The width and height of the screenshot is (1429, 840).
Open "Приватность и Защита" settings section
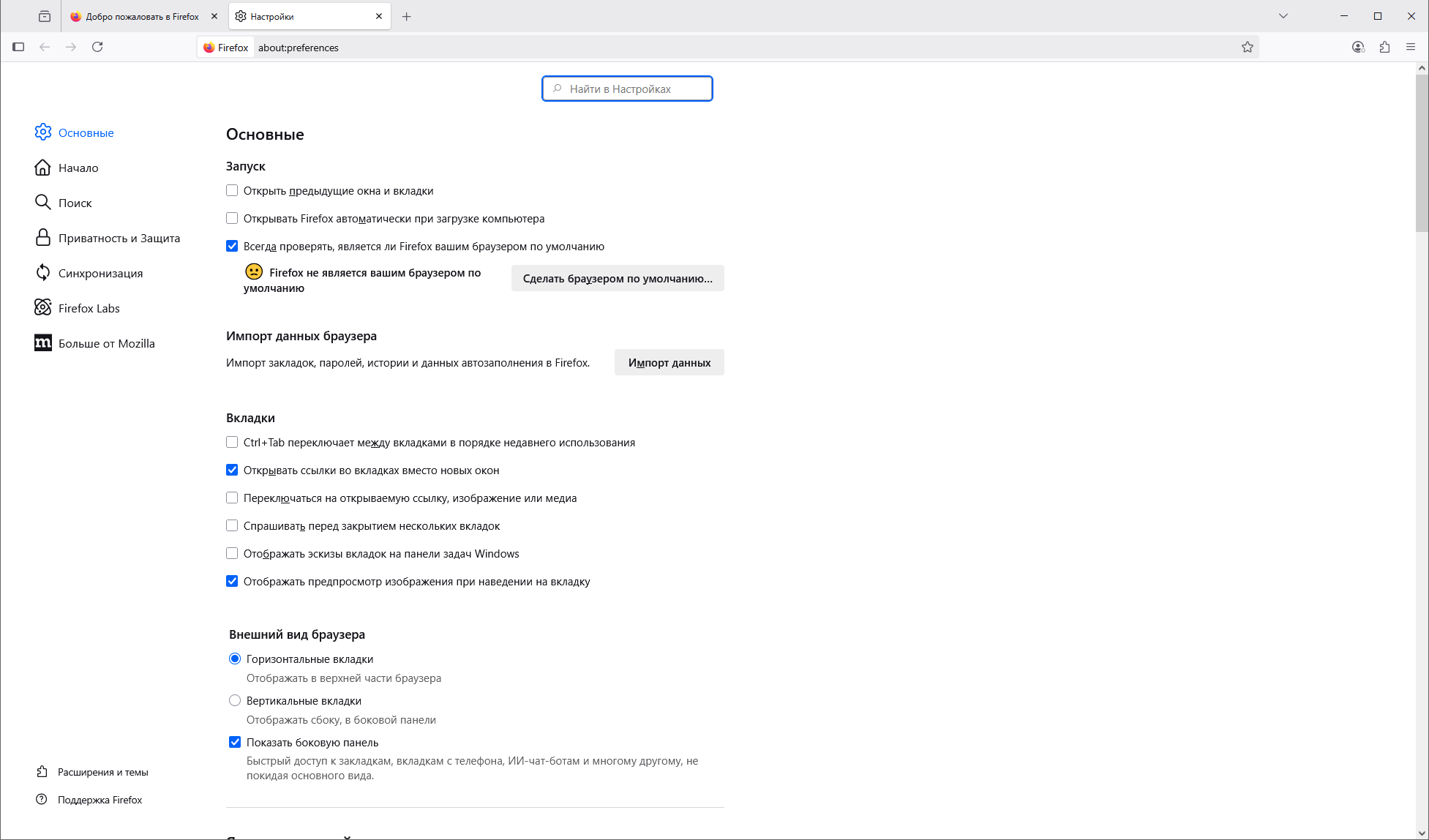(x=119, y=239)
